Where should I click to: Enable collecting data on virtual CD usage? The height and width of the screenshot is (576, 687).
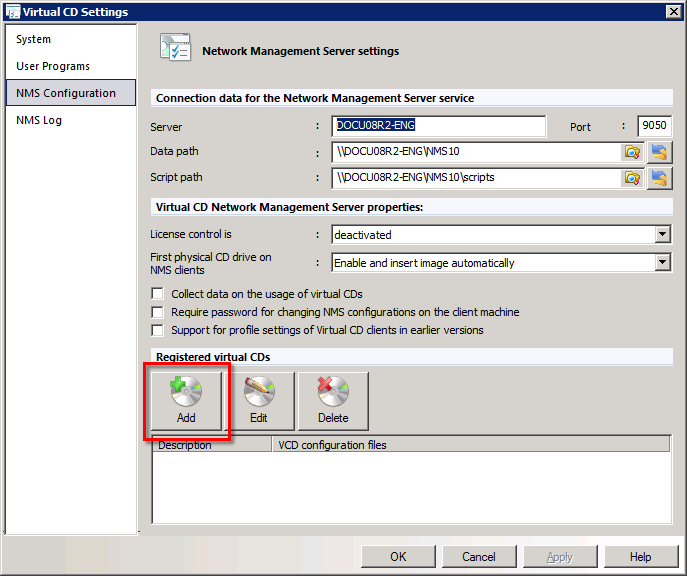[x=157, y=293]
